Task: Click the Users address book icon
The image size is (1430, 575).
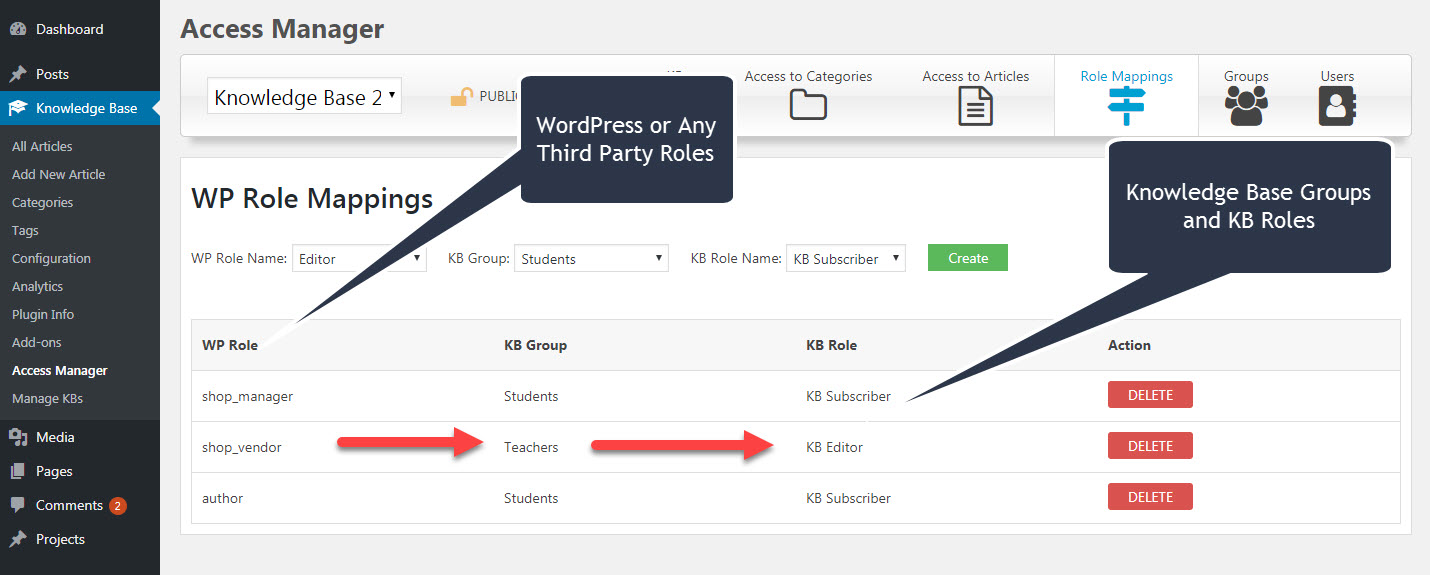Action: (x=1337, y=106)
